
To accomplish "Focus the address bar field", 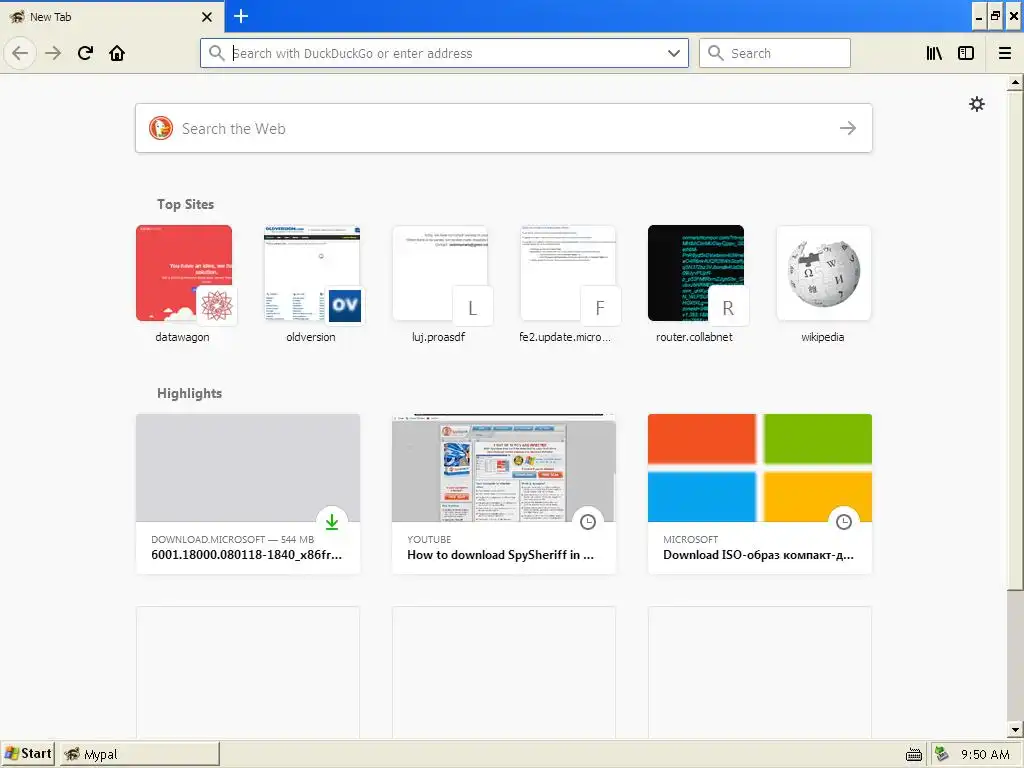I will coord(445,53).
